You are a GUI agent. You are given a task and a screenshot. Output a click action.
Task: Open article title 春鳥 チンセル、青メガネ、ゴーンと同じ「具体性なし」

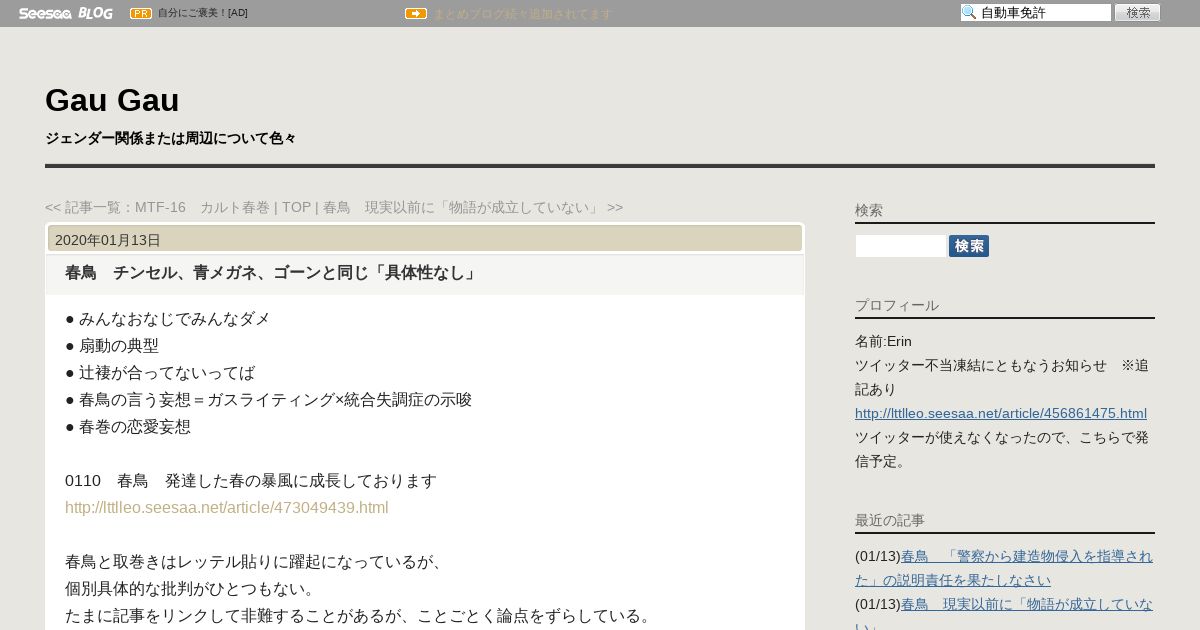tap(271, 272)
